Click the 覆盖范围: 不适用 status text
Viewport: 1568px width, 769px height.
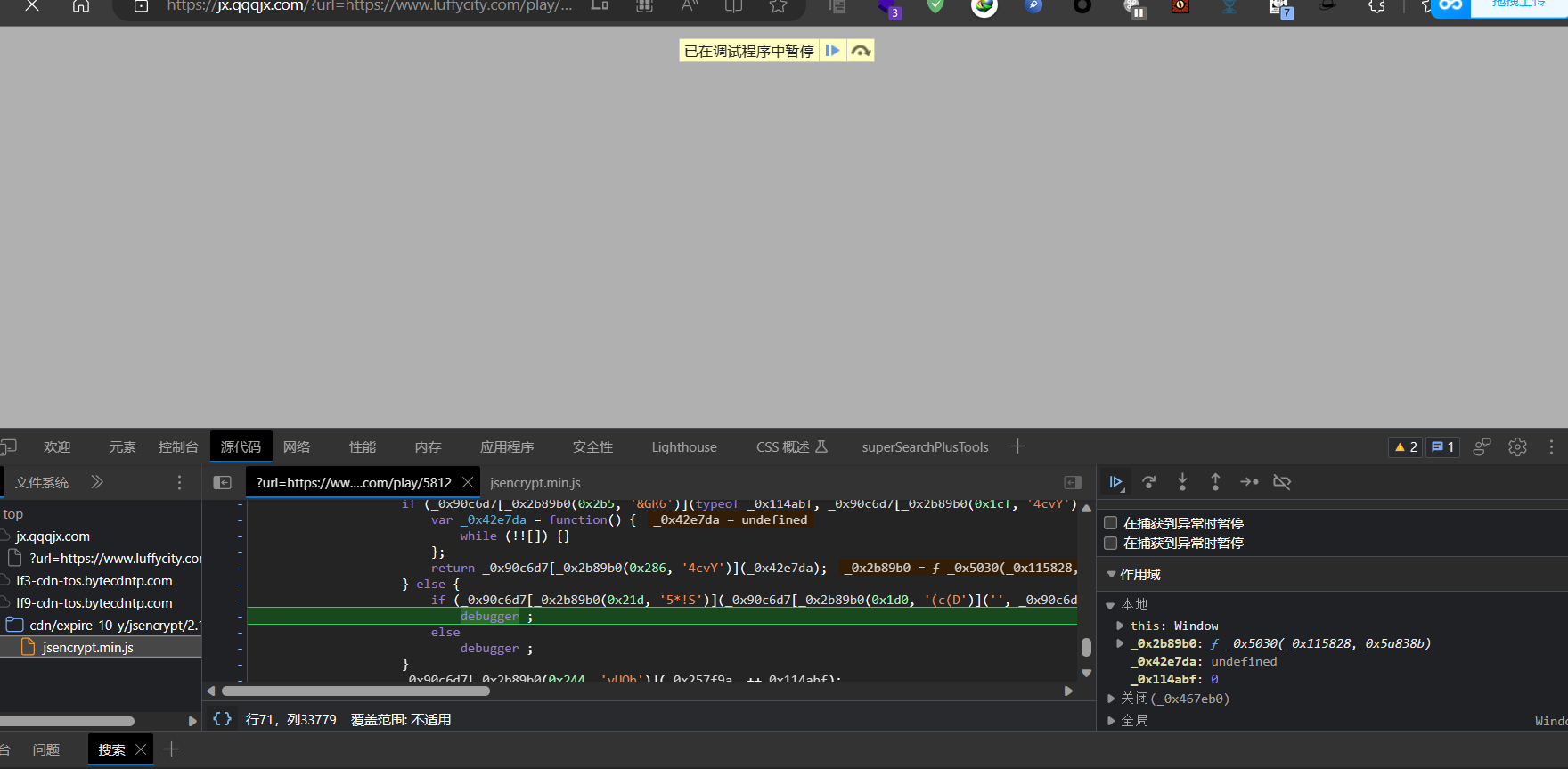(x=401, y=719)
